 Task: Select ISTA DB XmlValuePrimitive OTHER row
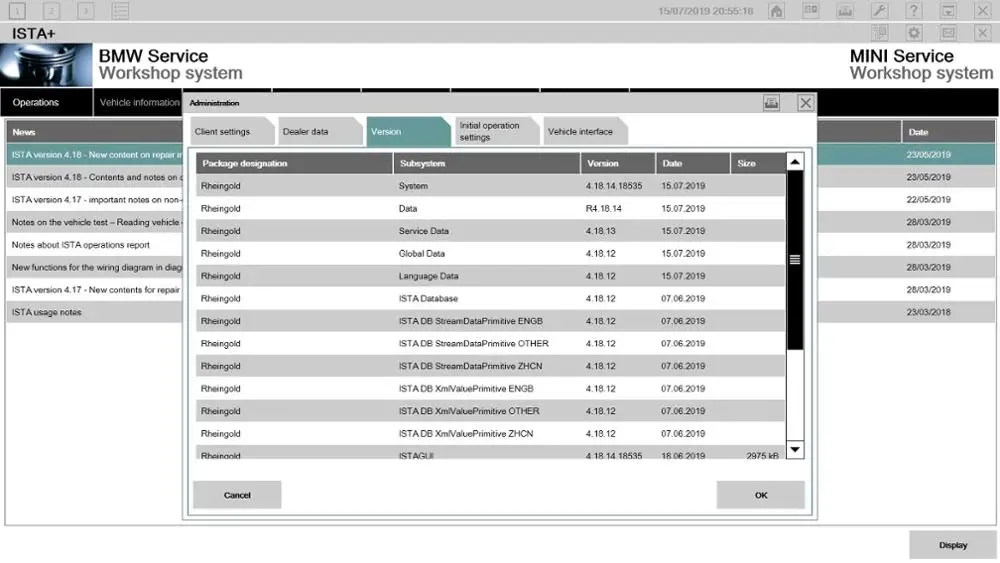[490, 411]
